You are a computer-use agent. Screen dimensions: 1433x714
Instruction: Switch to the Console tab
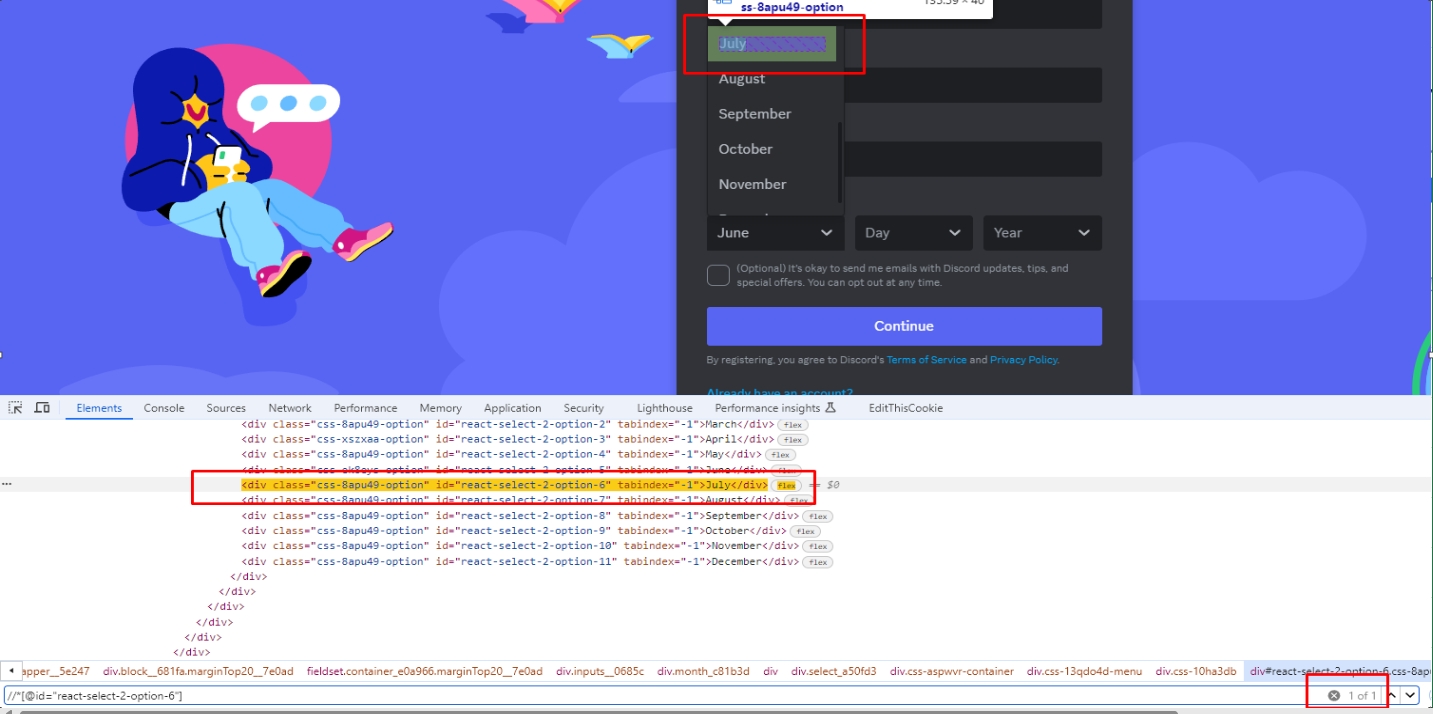[x=164, y=408]
